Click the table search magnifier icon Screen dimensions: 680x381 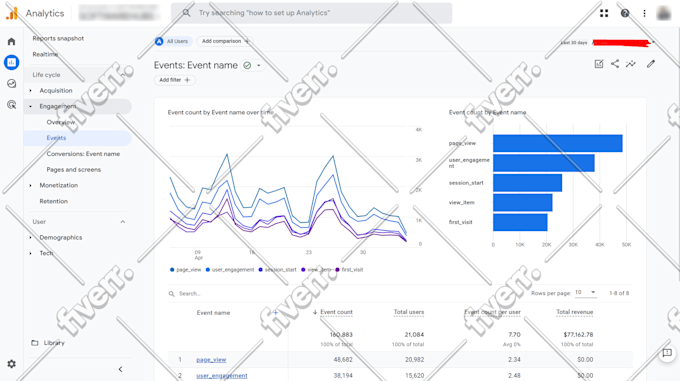172,294
